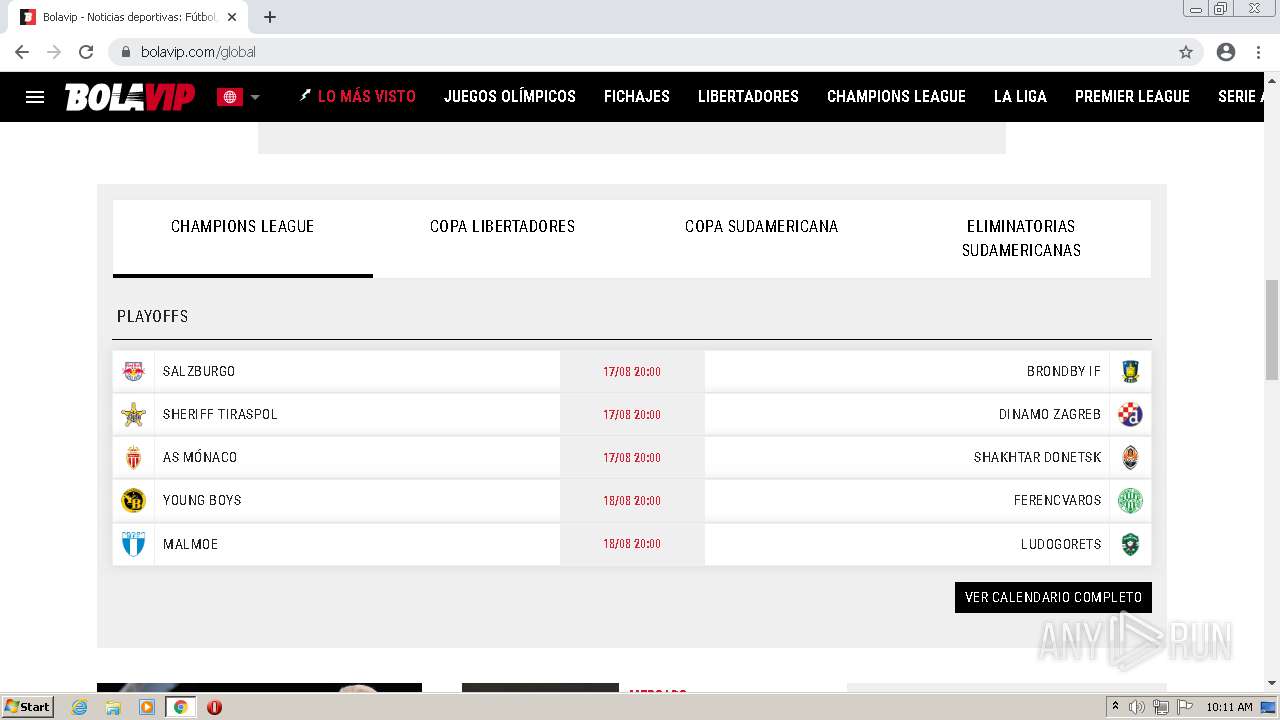Bookmark page with the star icon

click(x=1186, y=52)
